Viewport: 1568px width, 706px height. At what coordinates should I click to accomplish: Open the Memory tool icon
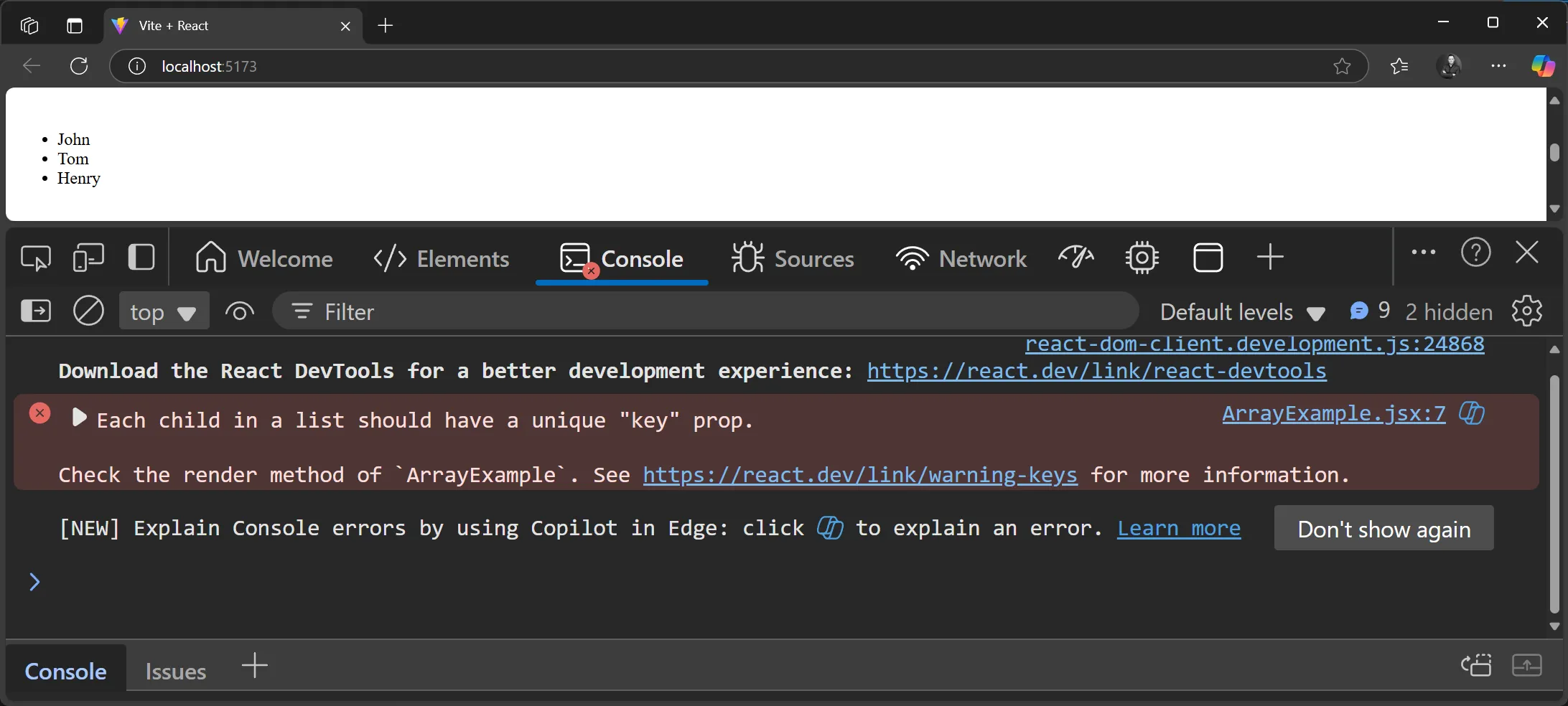click(1142, 258)
